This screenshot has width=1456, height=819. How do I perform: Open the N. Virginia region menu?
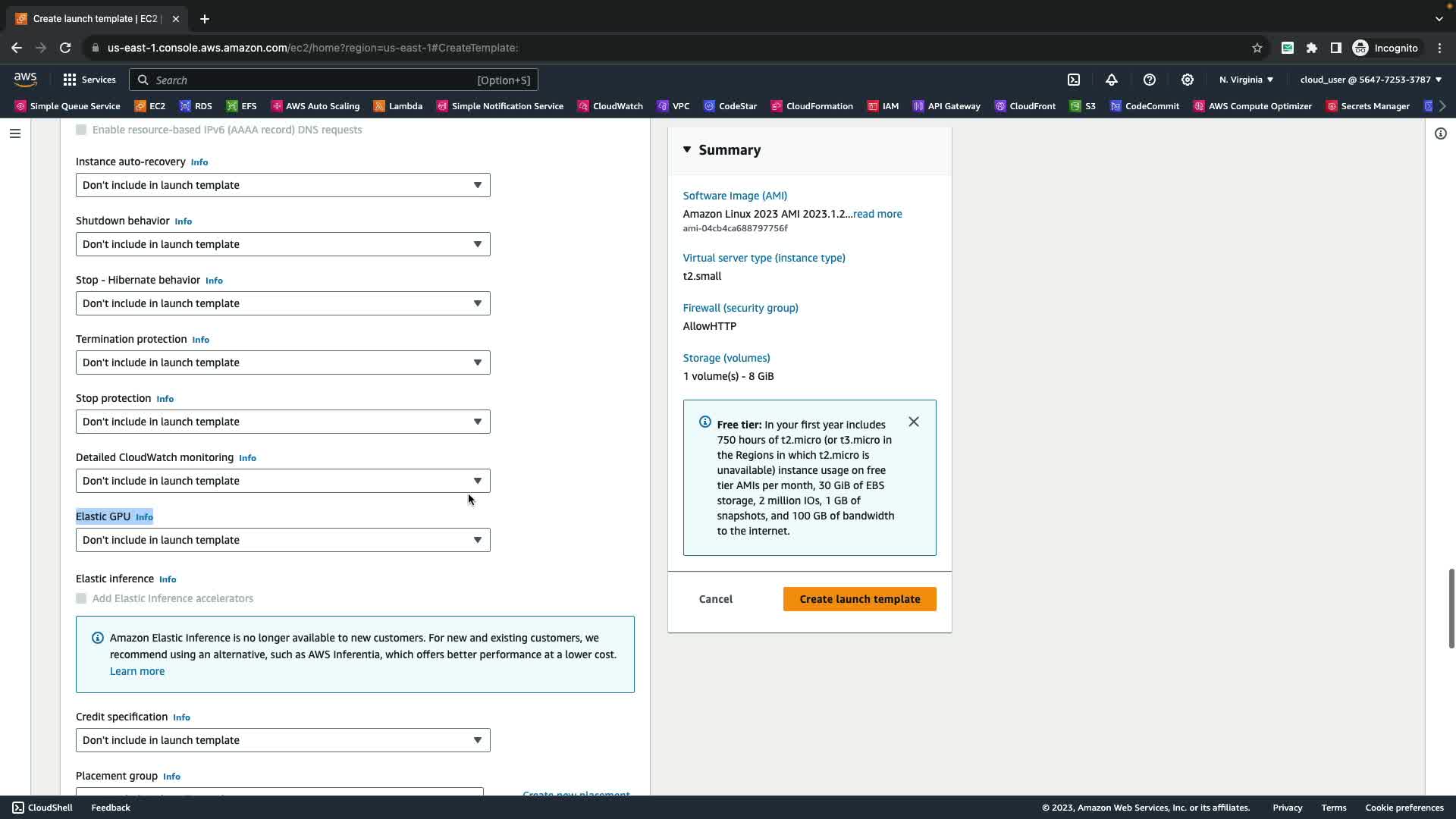coord(1246,80)
